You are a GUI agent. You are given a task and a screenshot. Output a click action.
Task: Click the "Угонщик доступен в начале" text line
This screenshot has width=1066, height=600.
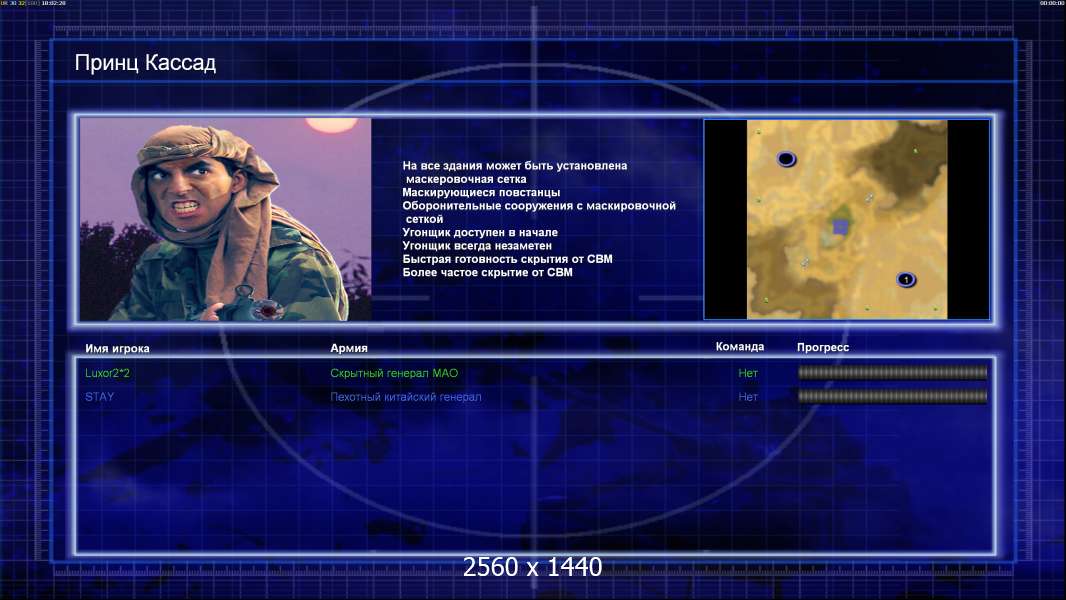coord(480,232)
